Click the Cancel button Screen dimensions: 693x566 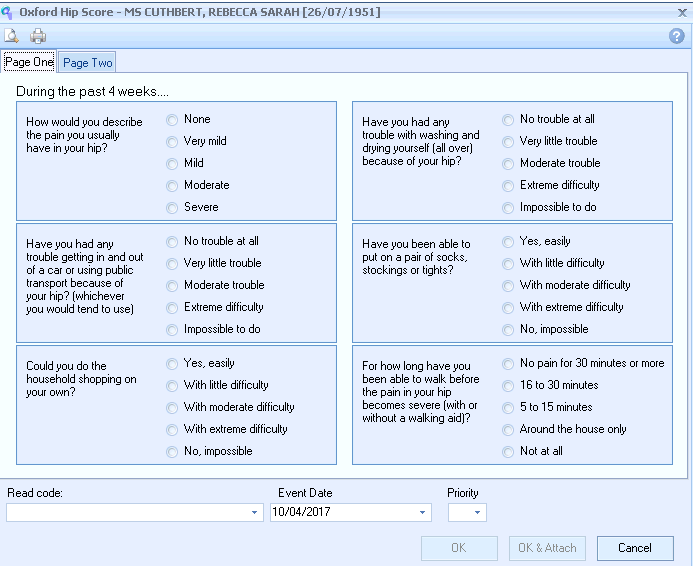click(x=635, y=548)
